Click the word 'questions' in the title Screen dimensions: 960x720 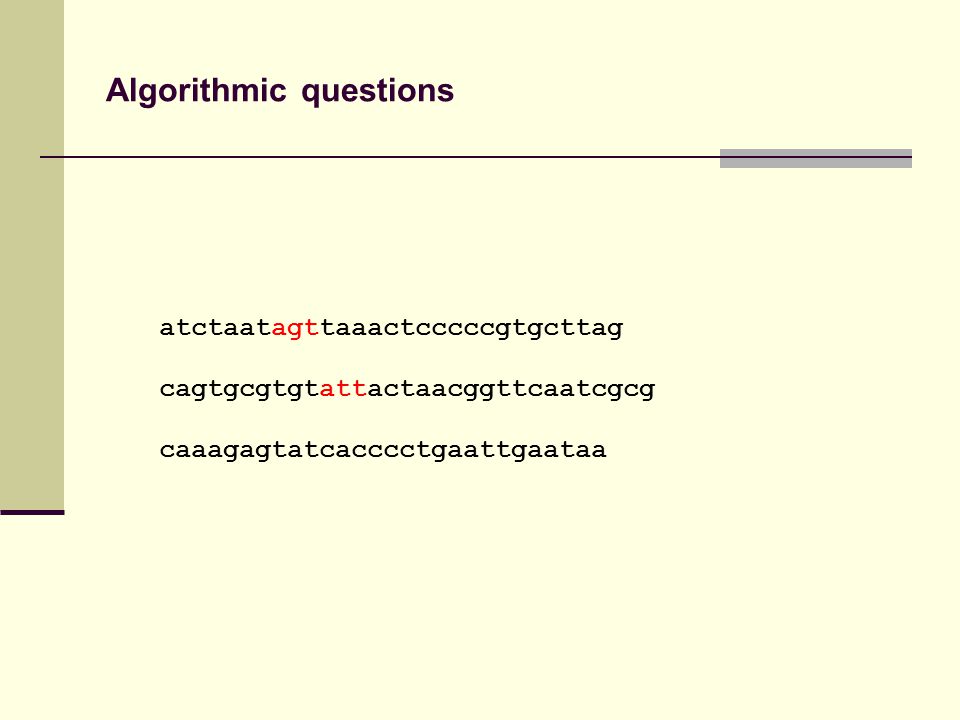[x=378, y=92]
